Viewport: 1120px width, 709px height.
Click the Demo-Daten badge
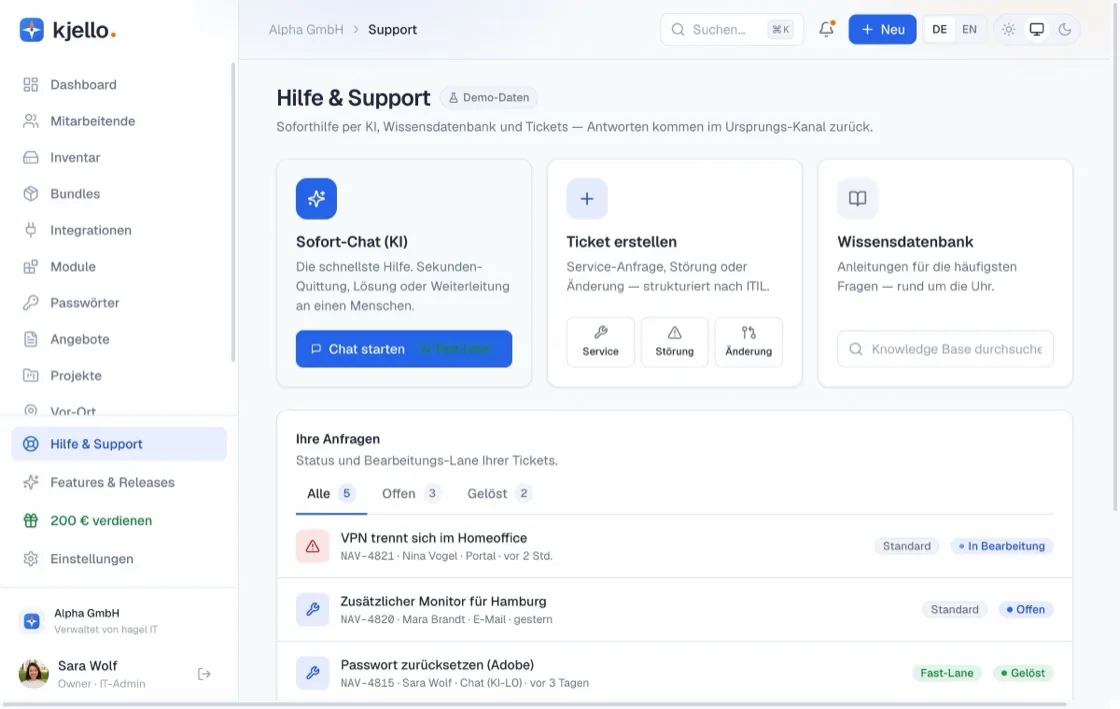pyautogui.click(x=489, y=98)
